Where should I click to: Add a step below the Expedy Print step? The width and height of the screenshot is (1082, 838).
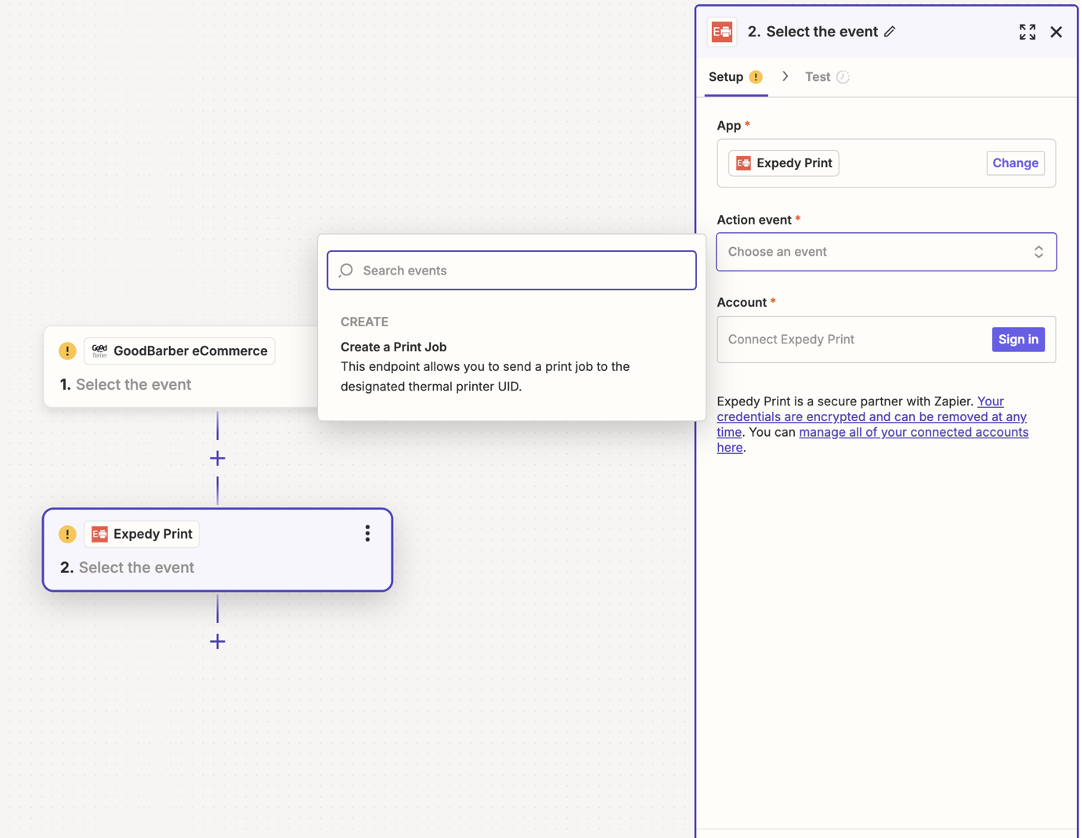coord(217,641)
